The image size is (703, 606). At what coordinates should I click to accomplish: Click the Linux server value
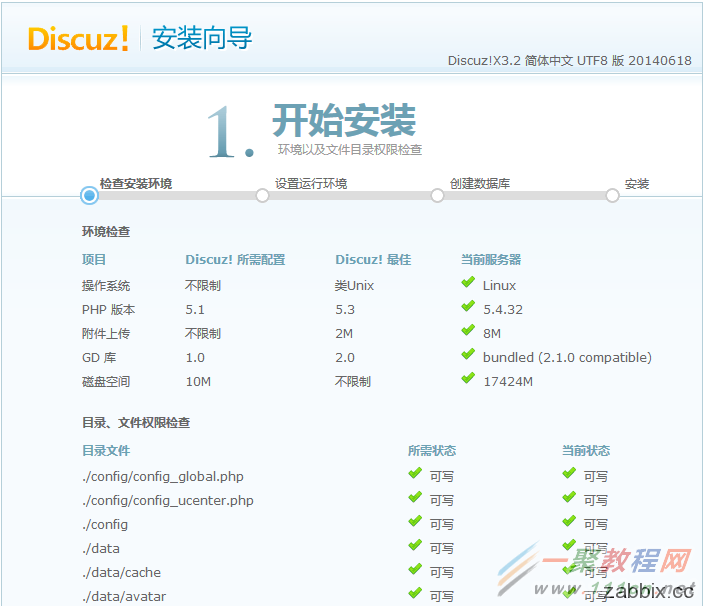499,286
